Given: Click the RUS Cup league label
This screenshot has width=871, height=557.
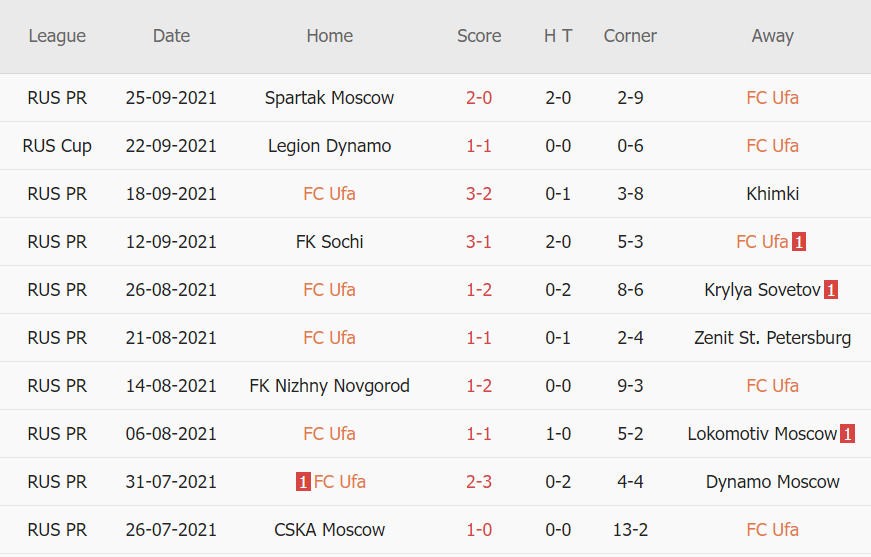Looking at the screenshot, I should click(57, 146).
